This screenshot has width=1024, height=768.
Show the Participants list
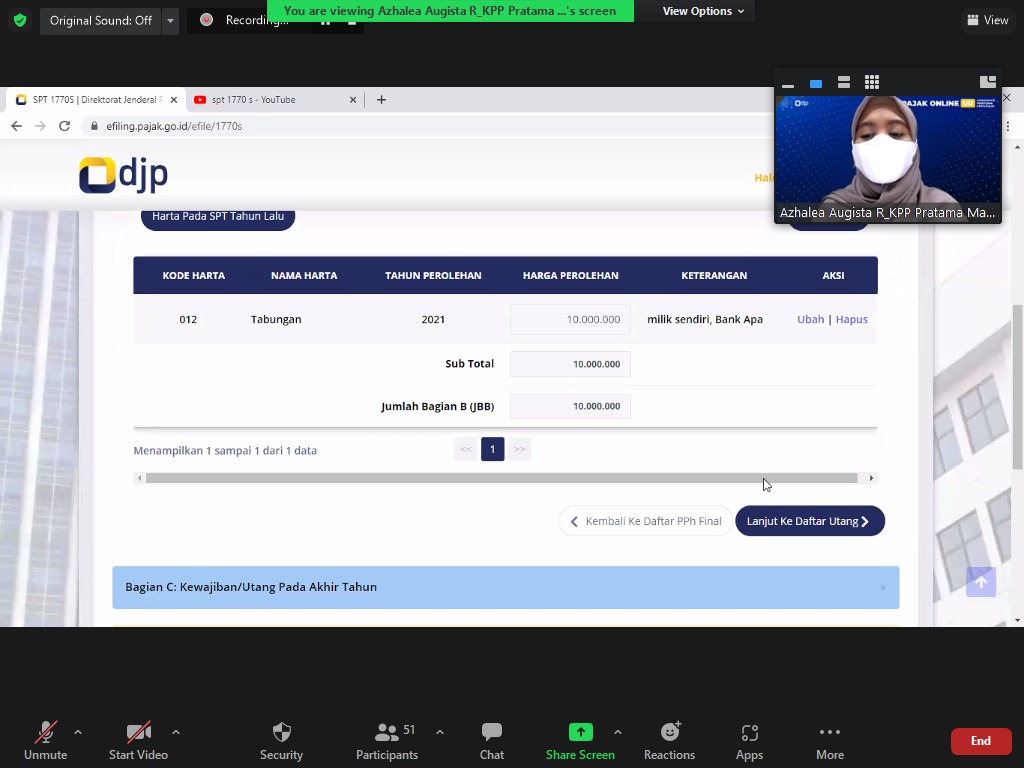[x=387, y=741]
